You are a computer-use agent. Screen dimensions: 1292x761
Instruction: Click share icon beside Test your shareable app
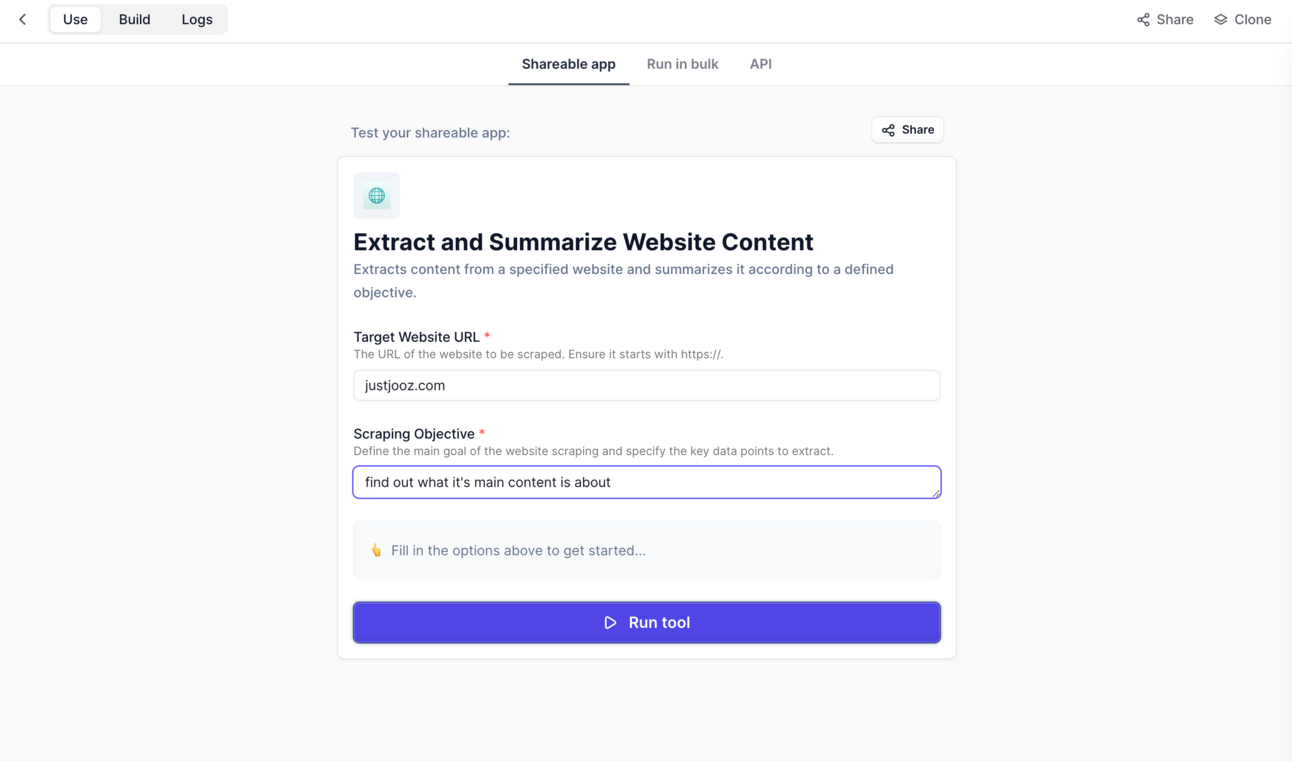(888, 130)
